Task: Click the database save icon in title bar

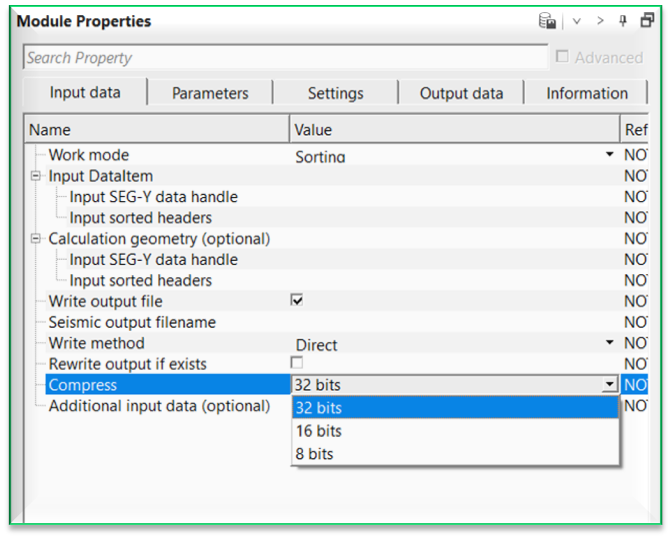Action: point(547,20)
